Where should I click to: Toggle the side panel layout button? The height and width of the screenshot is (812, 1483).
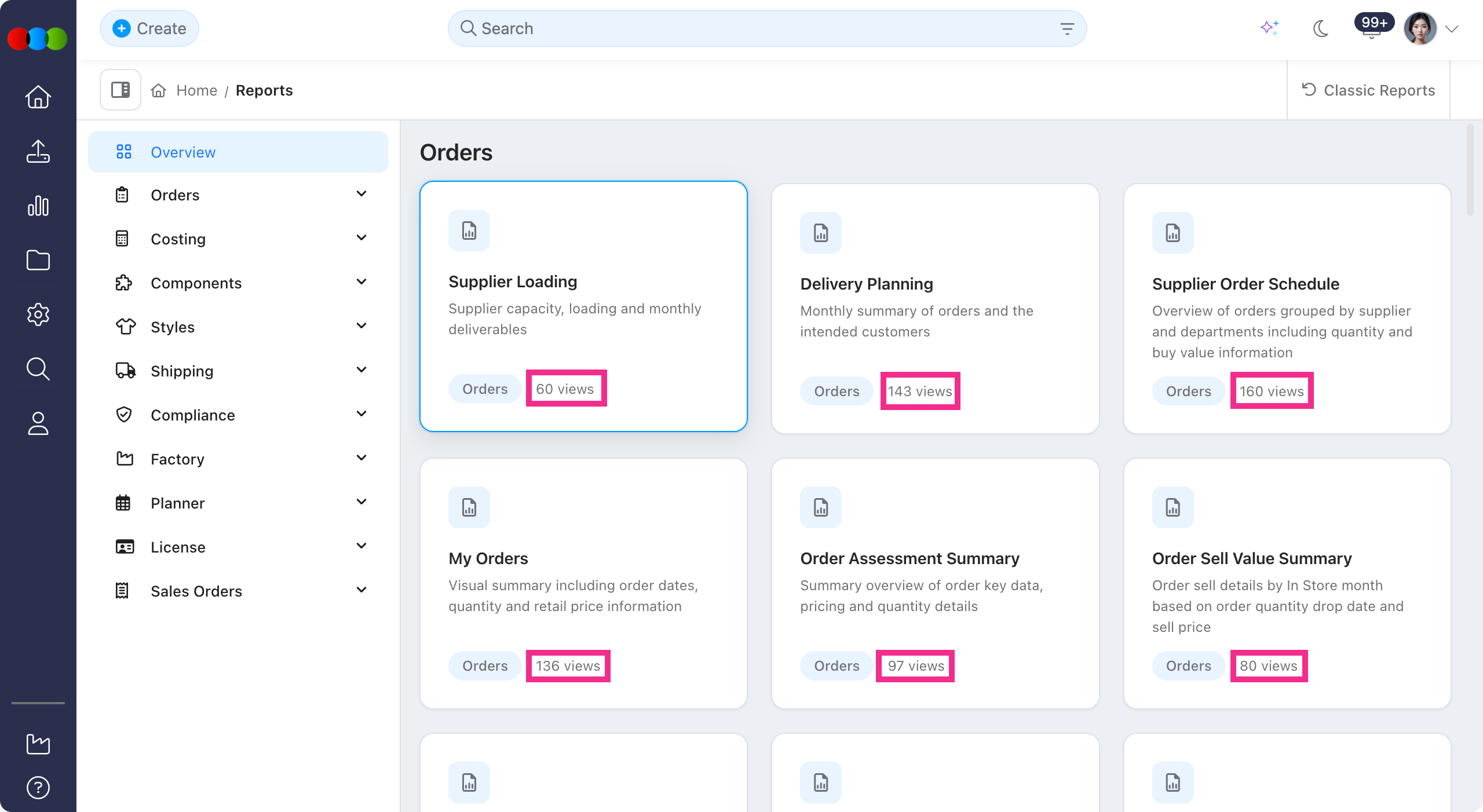(120, 90)
